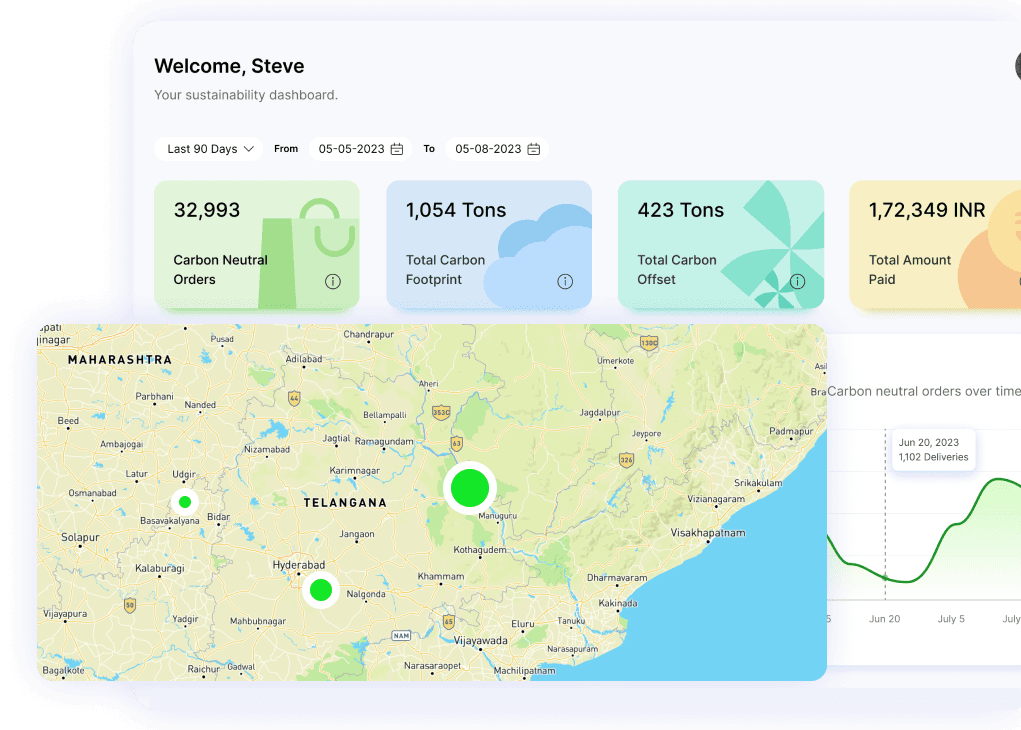
Task: Open calendar icon in To date field
Action: click(x=533, y=149)
